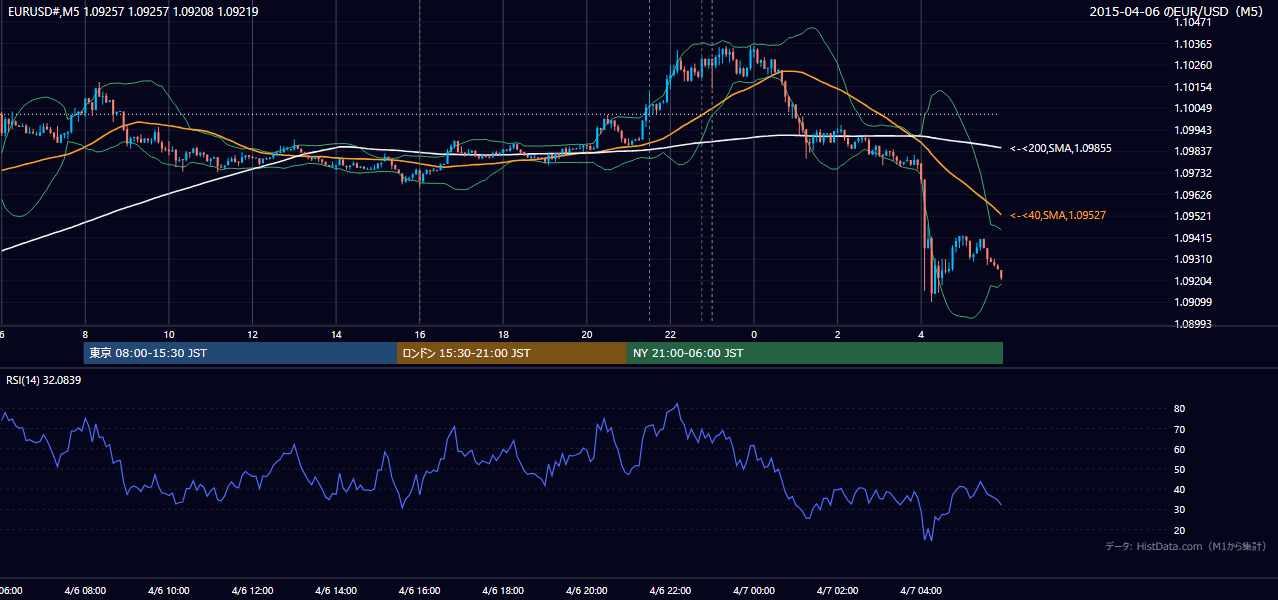Click hour label 4 under price chart
The image size is (1278, 600).
(x=921, y=334)
